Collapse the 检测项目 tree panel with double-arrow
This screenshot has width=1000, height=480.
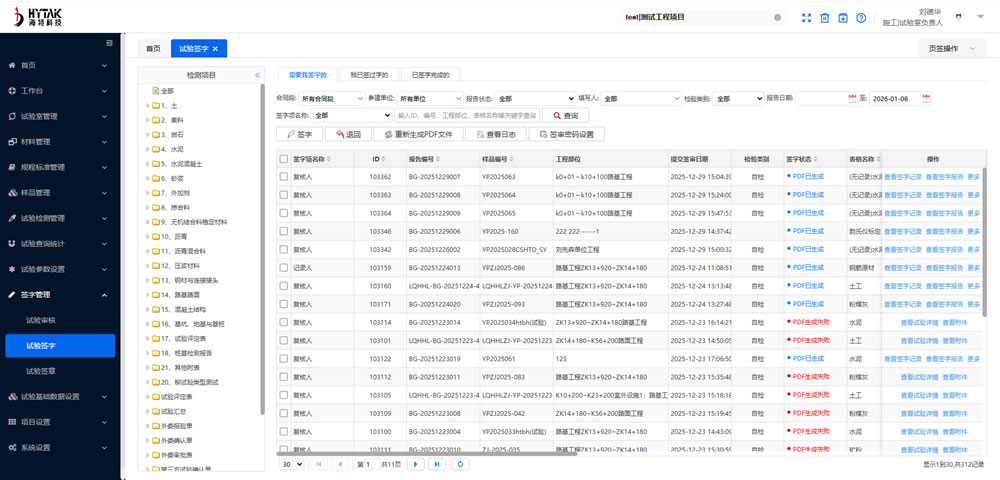[257, 75]
